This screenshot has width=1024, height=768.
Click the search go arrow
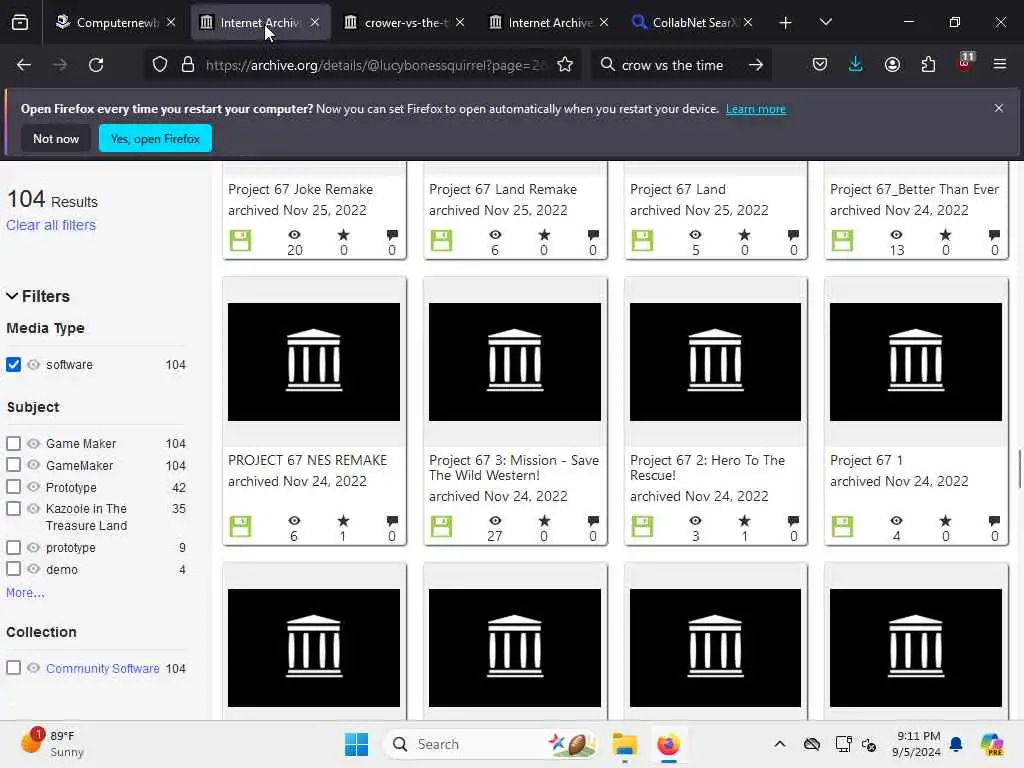point(756,65)
